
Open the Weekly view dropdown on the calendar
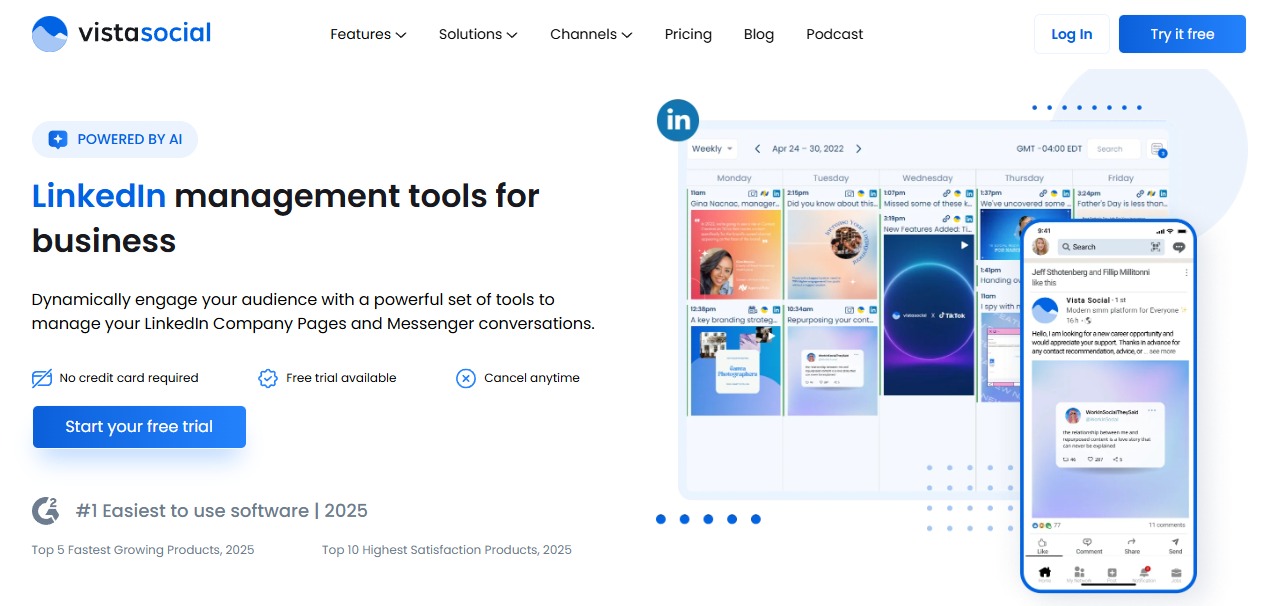(x=711, y=148)
